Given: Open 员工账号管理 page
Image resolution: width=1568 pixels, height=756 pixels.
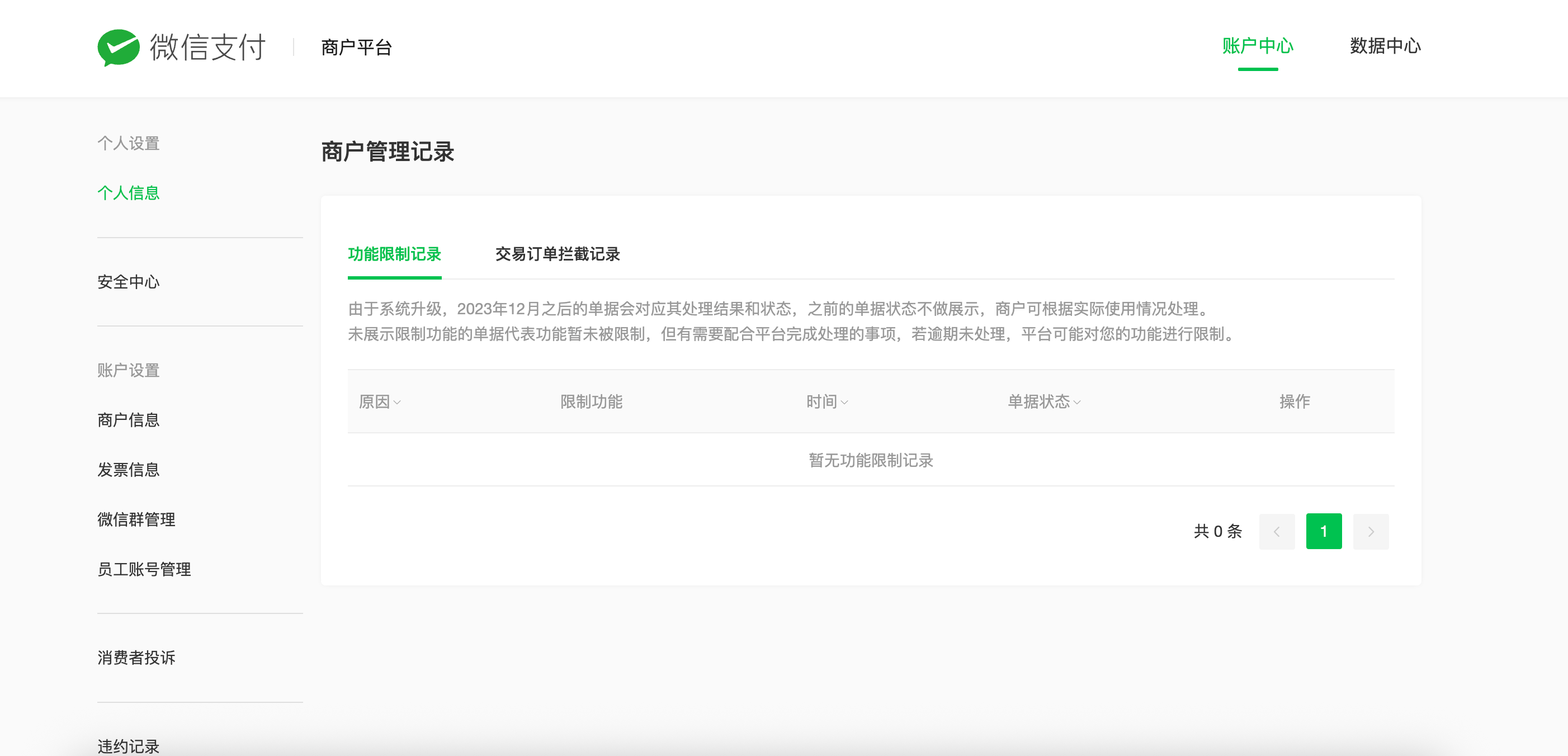Looking at the screenshot, I should pyautogui.click(x=144, y=569).
